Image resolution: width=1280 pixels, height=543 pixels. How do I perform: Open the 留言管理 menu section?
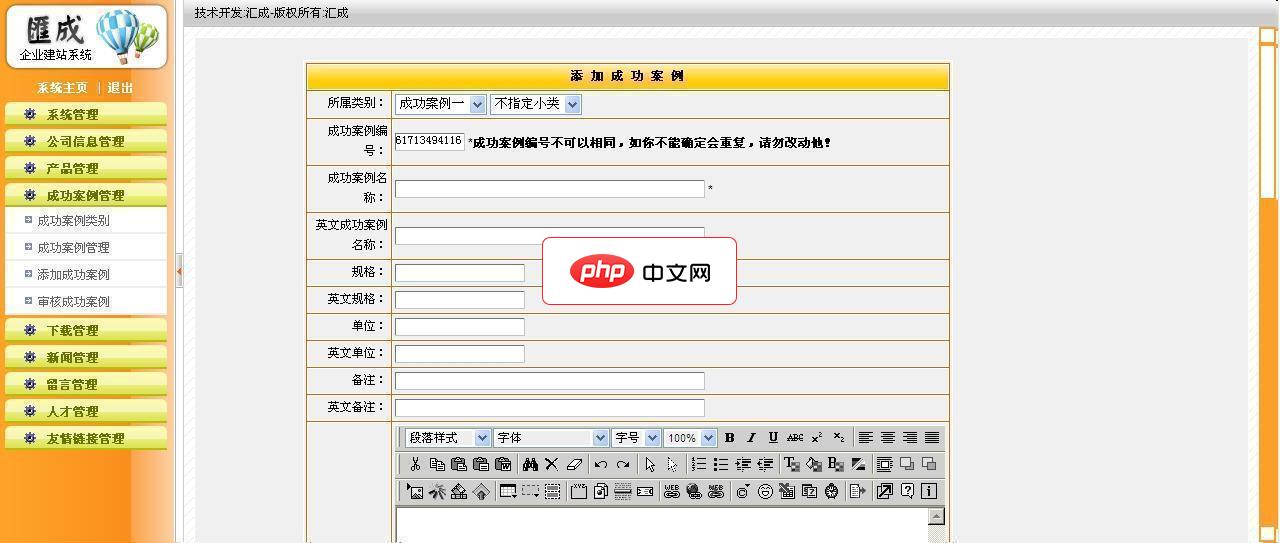click(84, 385)
